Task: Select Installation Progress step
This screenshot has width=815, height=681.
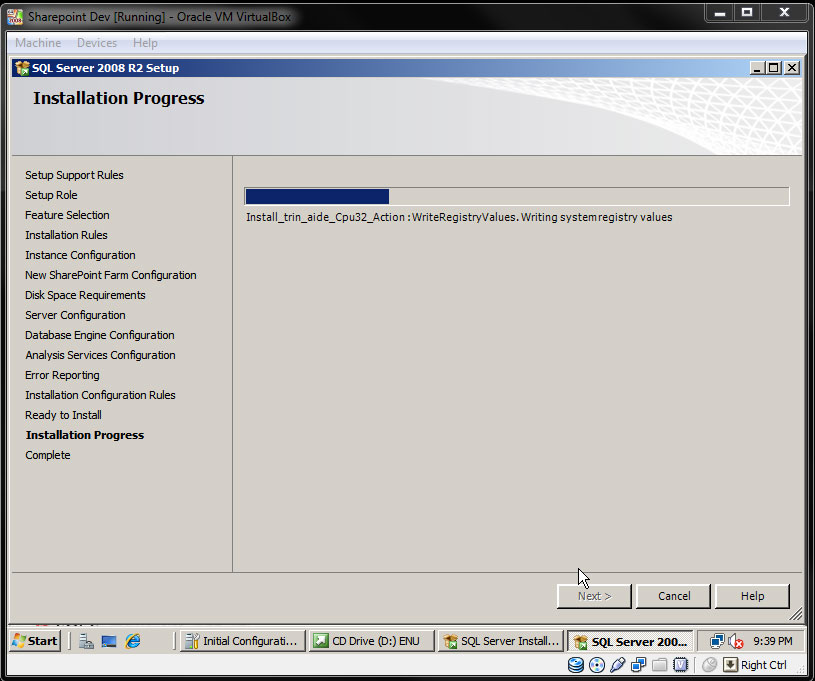Action: (x=85, y=435)
